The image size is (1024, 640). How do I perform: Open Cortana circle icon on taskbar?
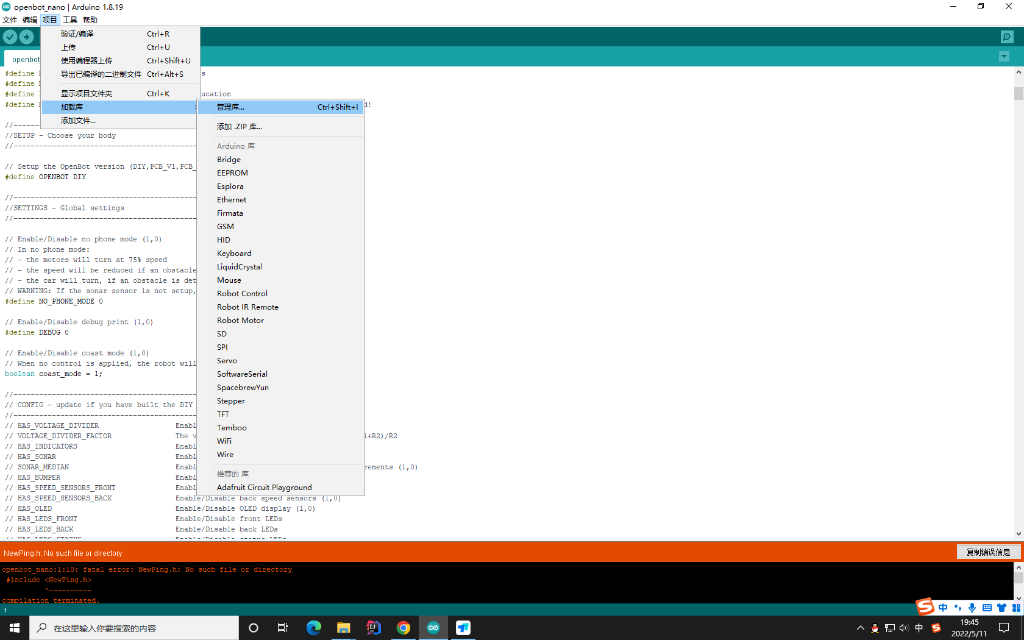(253, 628)
